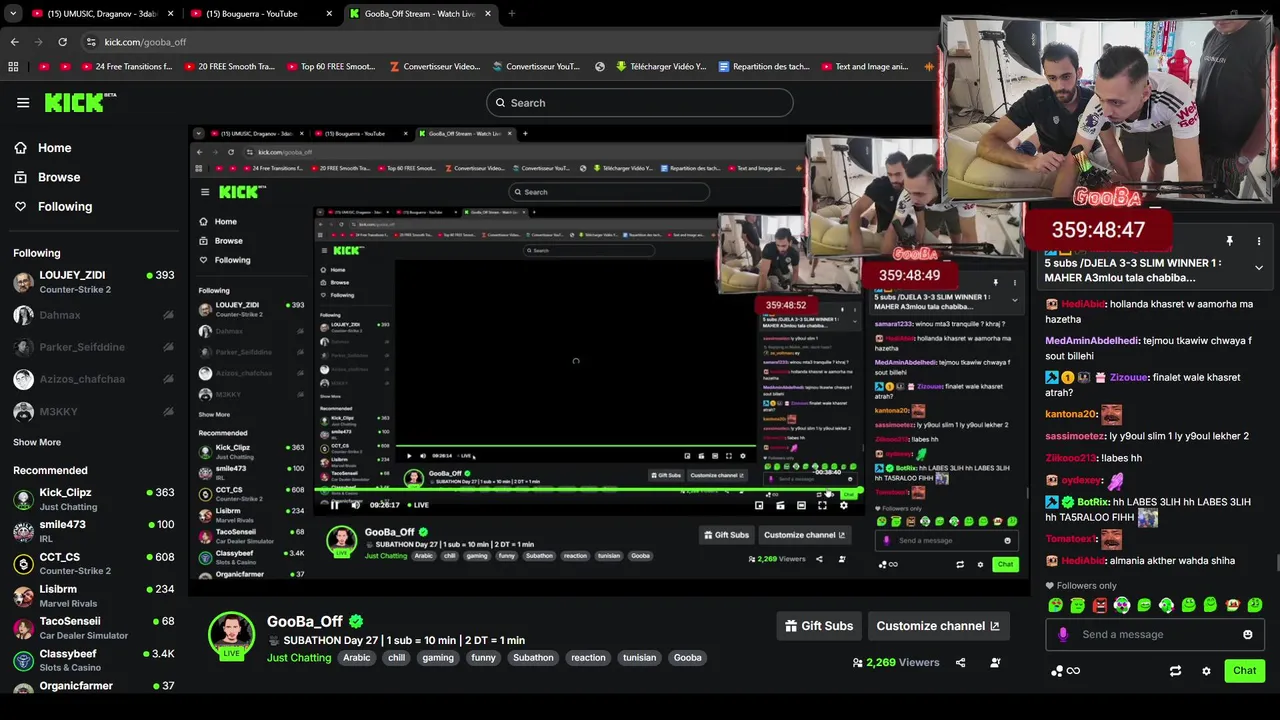
Task: Click the Kick search field
Action: click(x=640, y=103)
